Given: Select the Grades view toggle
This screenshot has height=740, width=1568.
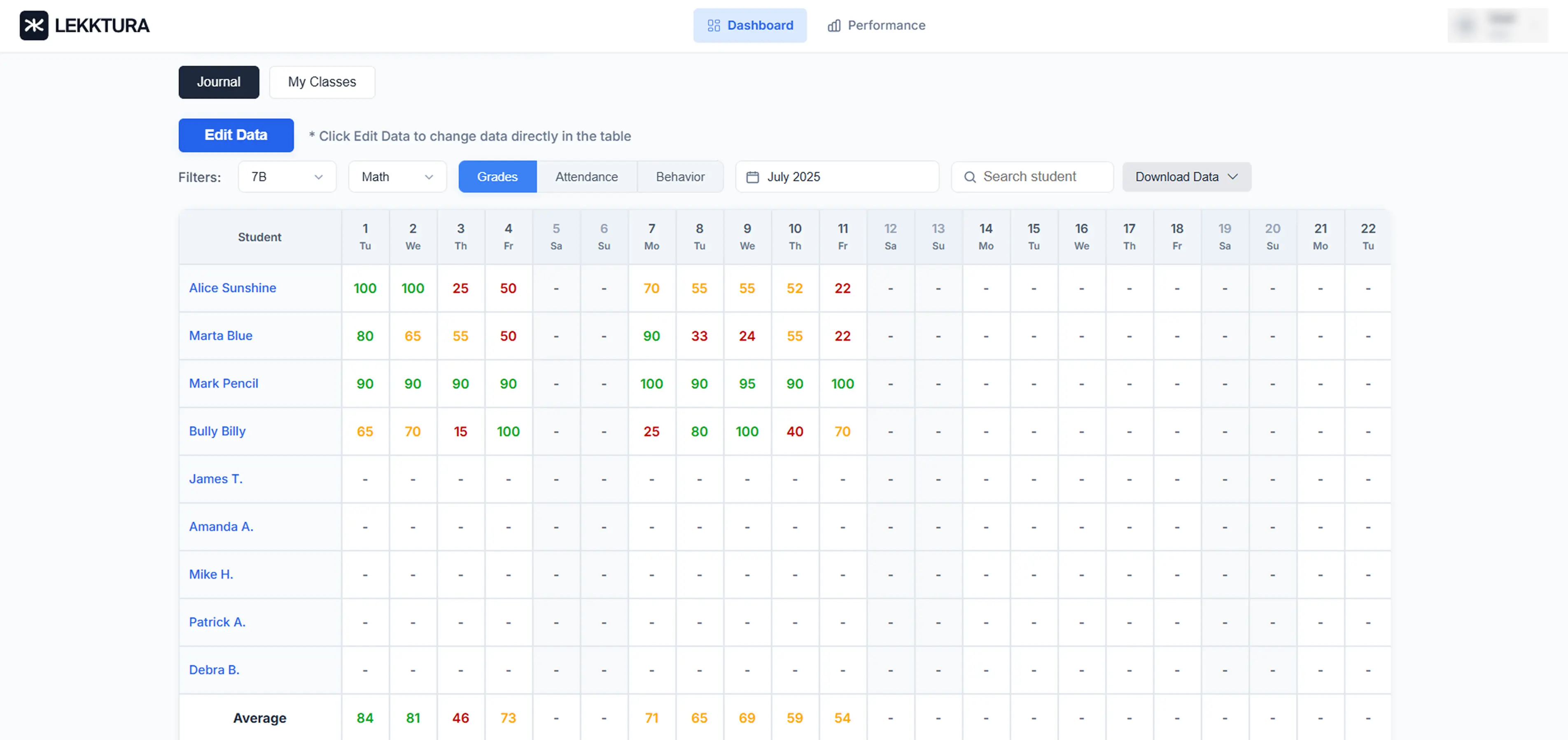Looking at the screenshot, I should [x=497, y=177].
